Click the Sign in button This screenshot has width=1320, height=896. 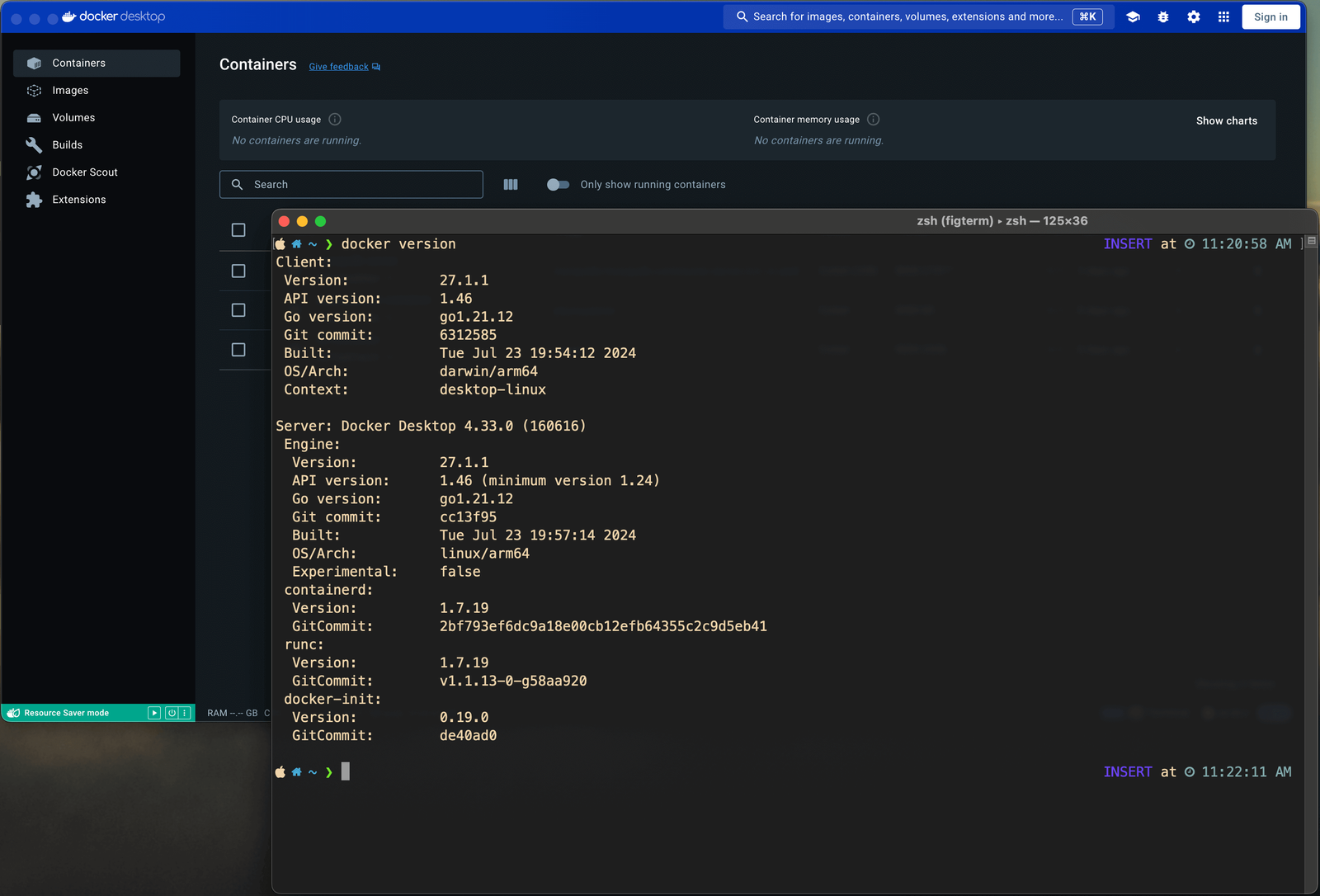pyautogui.click(x=1270, y=17)
